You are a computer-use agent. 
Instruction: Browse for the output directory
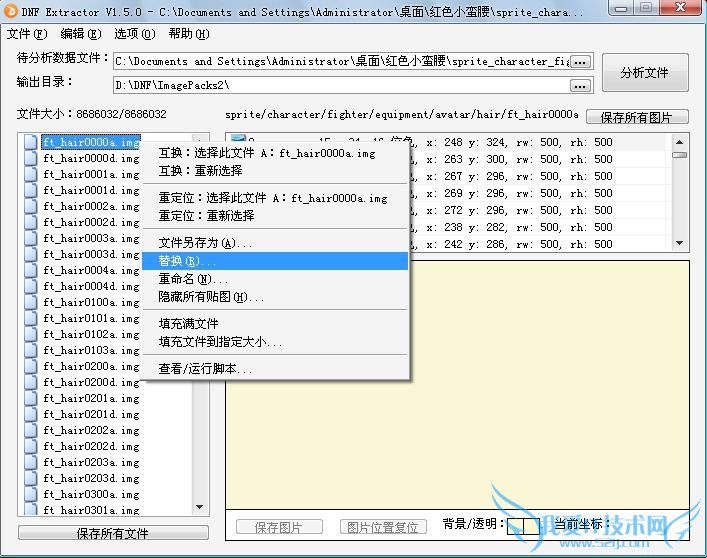pos(580,85)
